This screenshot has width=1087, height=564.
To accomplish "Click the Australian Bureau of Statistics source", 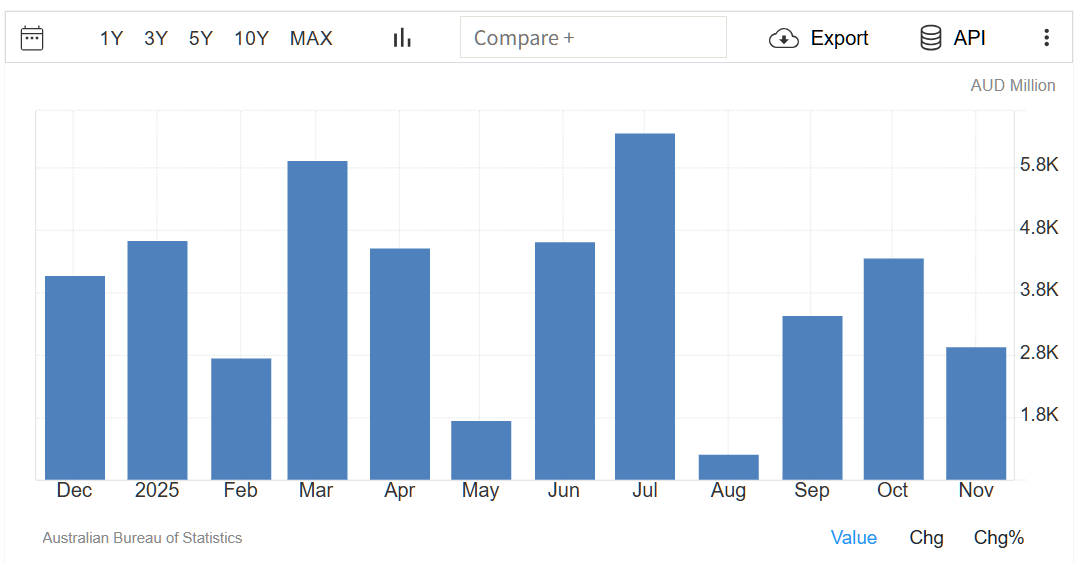I will click(x=142, y=538).
